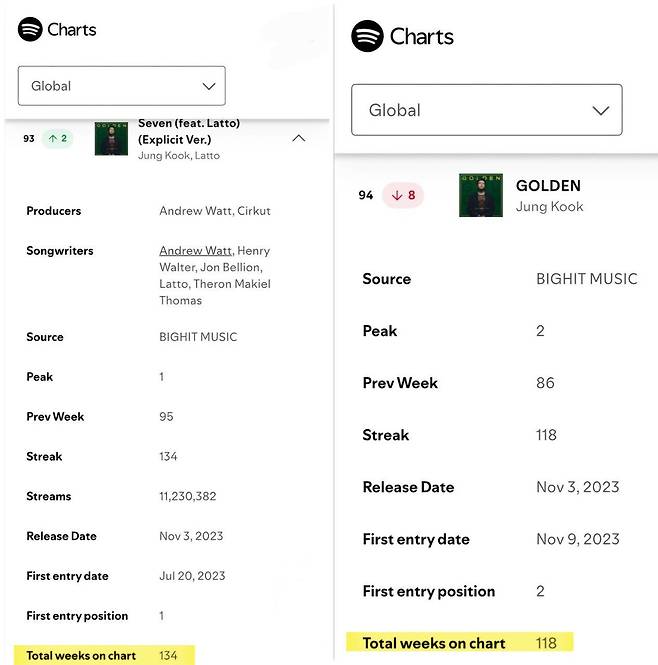This screenshot has height=665, width=658.
Task: Click Jung Kook, Latto artist names
Action: coord(179,156)
